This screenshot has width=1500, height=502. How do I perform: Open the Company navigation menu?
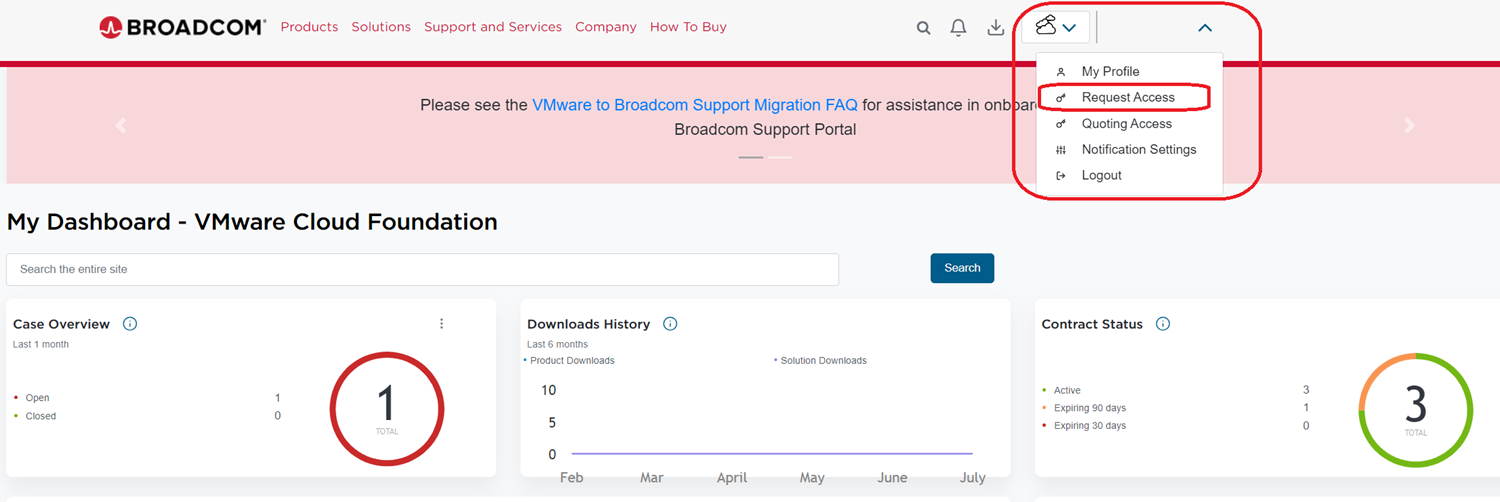coord(606,27)
